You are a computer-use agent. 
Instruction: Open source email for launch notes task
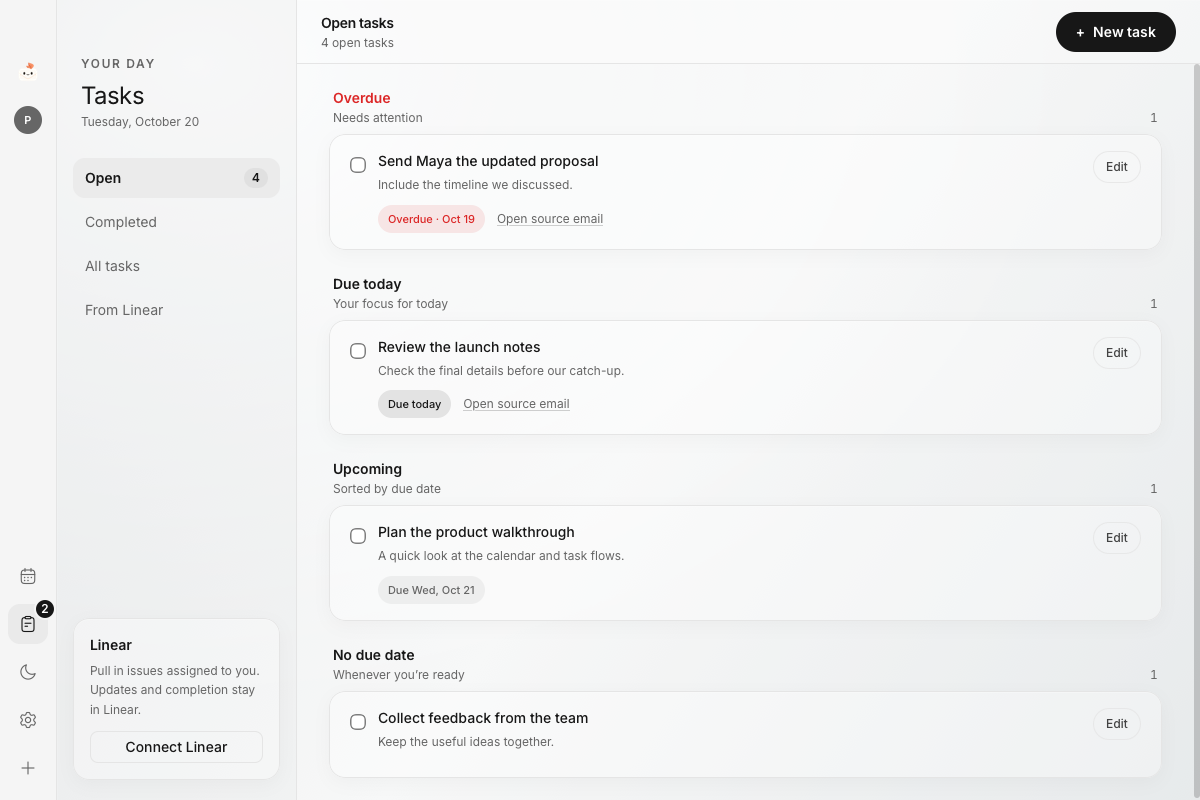click(x=516, y=404)
